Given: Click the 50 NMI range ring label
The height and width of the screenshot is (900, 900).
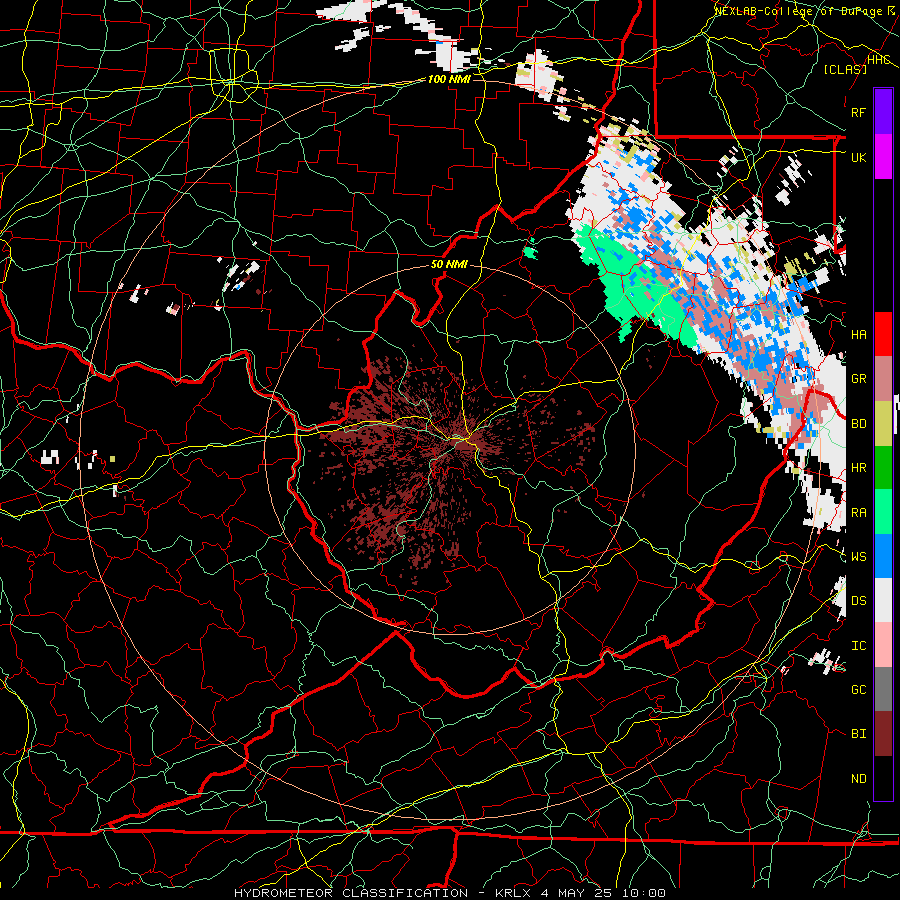Looking at the screenshot, I should point(449,265).
